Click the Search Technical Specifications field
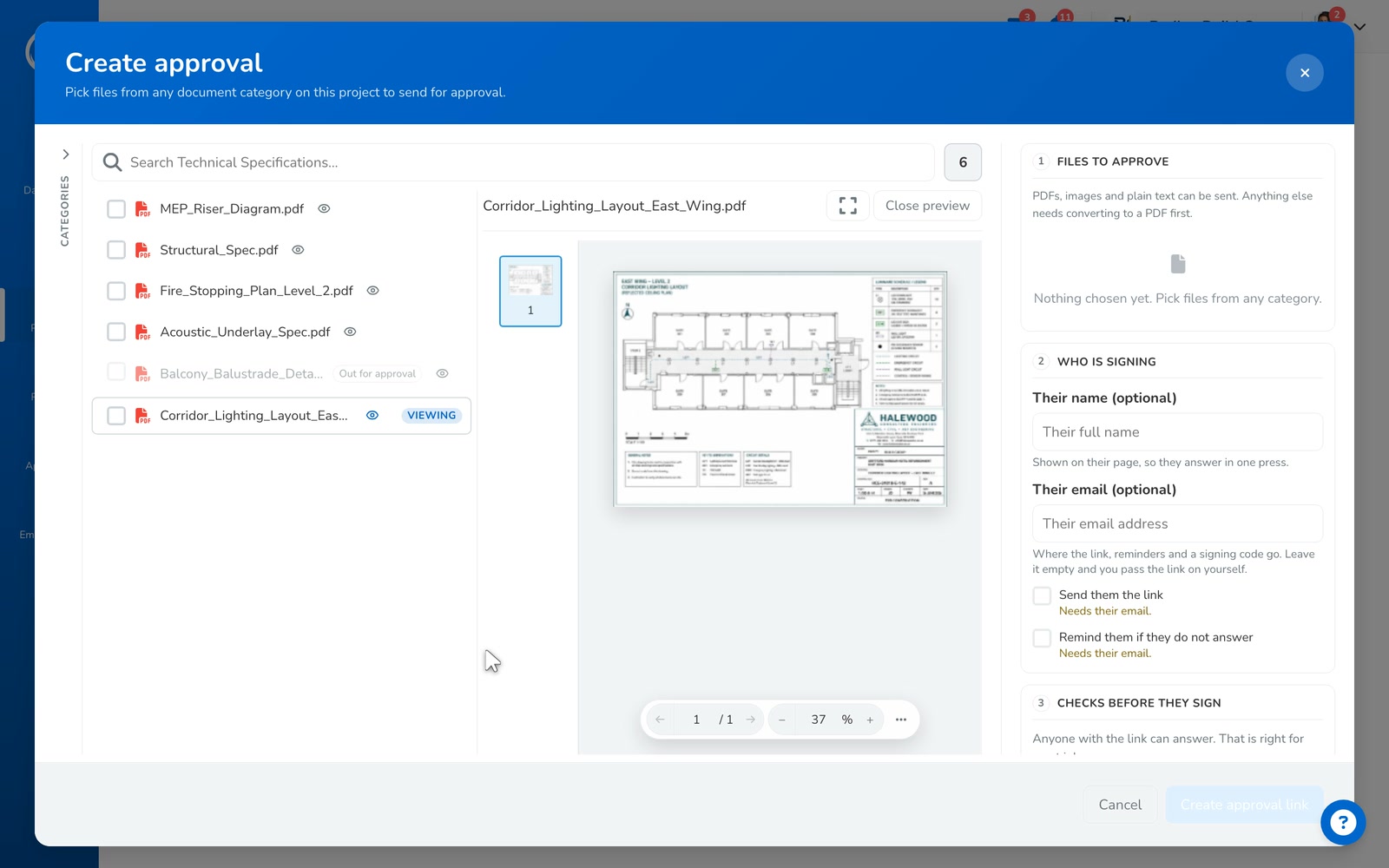Viewport: 1389px width, 868px height. (512, 162)
